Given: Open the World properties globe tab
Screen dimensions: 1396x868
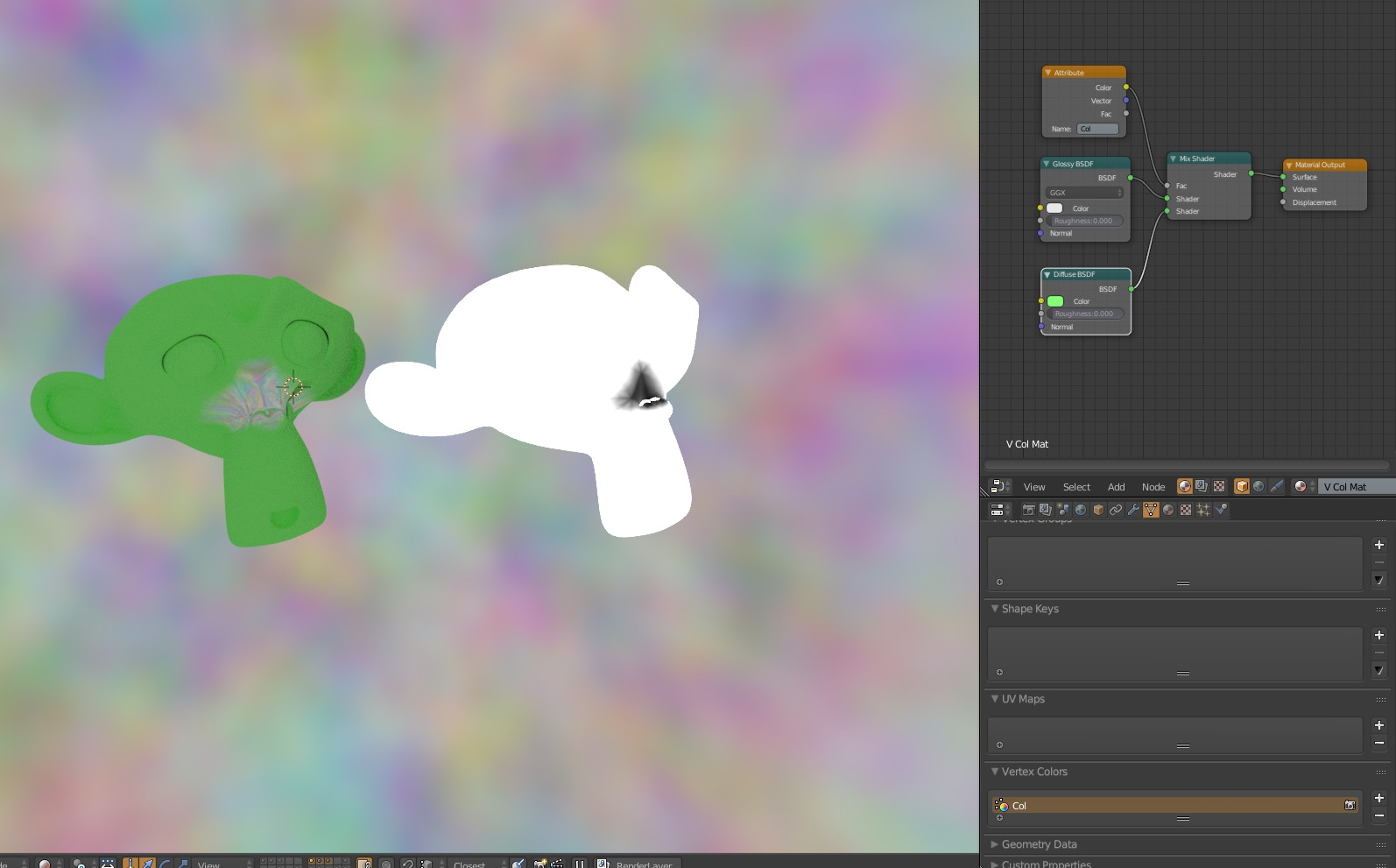Looking at the screenshot, I should (1081, 510).
